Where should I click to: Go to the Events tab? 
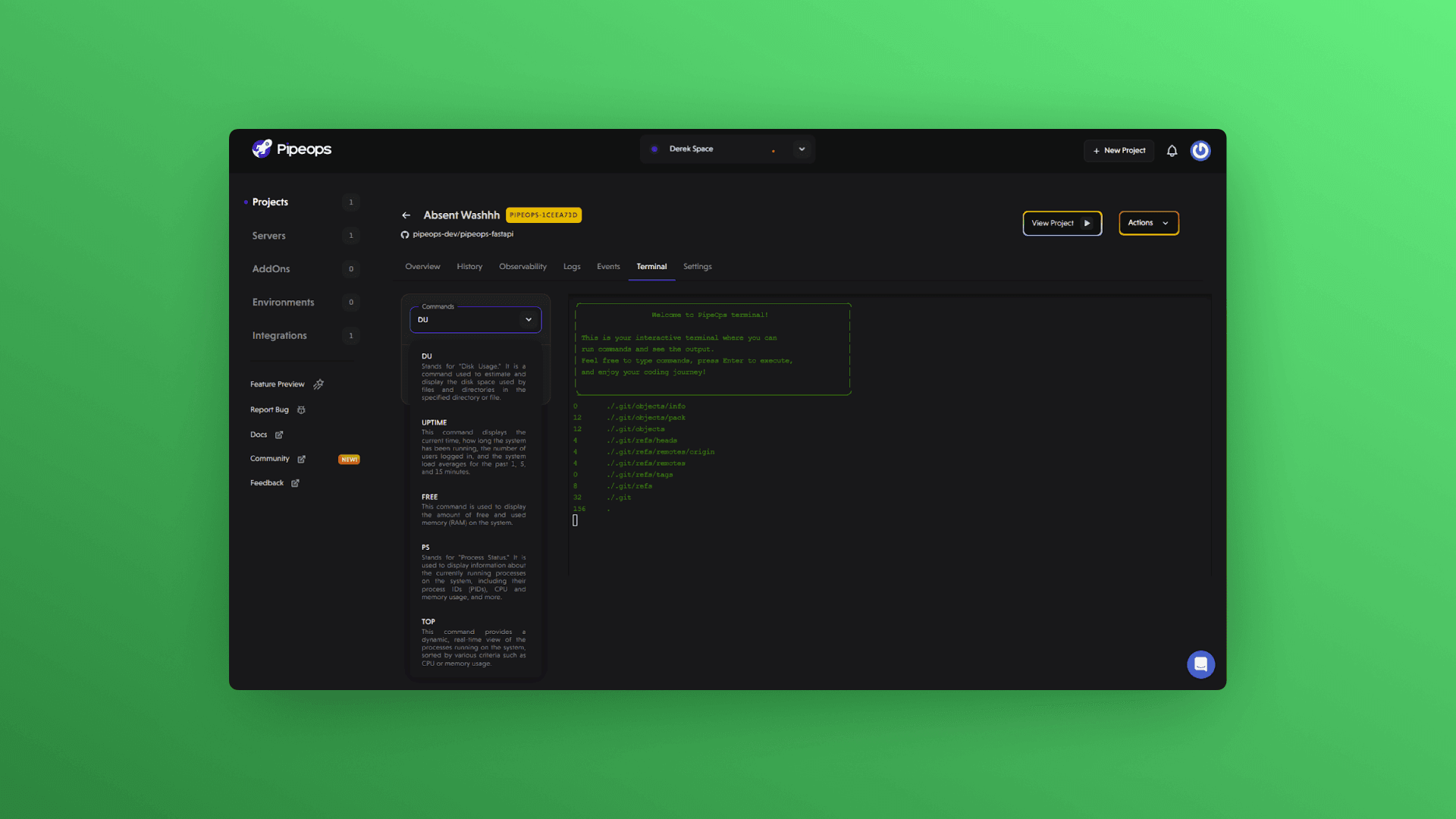pyautogui.click(x=608, y=267)
